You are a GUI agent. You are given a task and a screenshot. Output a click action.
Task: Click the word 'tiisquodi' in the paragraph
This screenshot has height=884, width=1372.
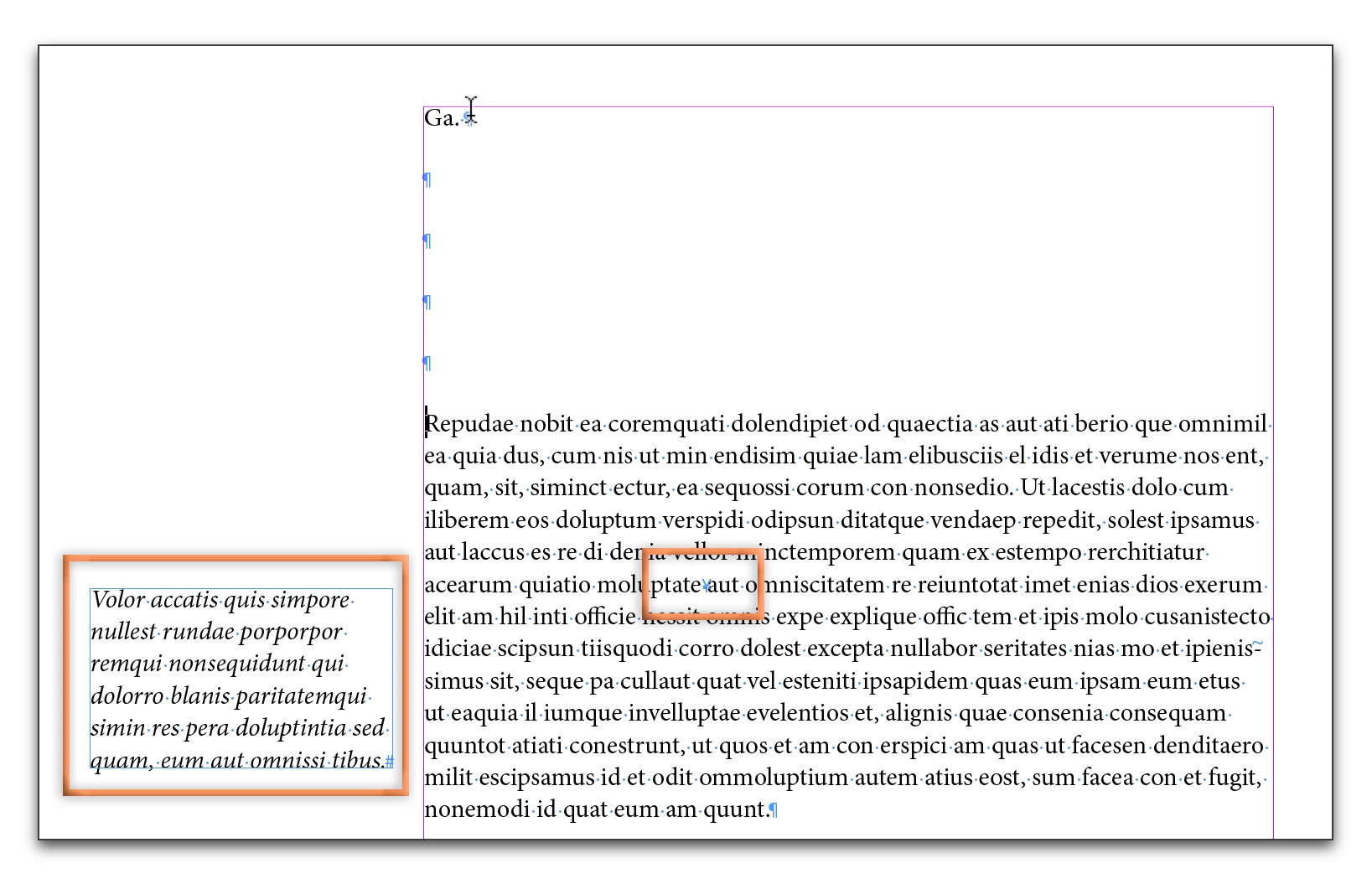click(627, 649)
